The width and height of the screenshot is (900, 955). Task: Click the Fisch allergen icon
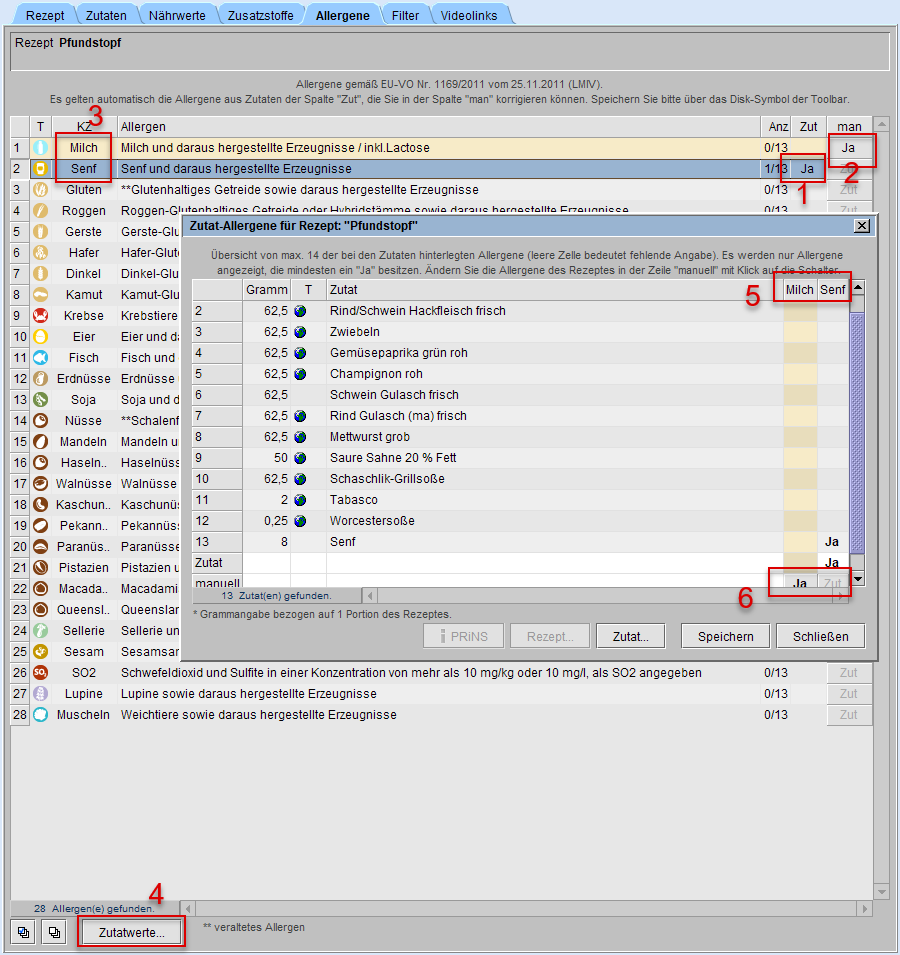pos(41,358)
